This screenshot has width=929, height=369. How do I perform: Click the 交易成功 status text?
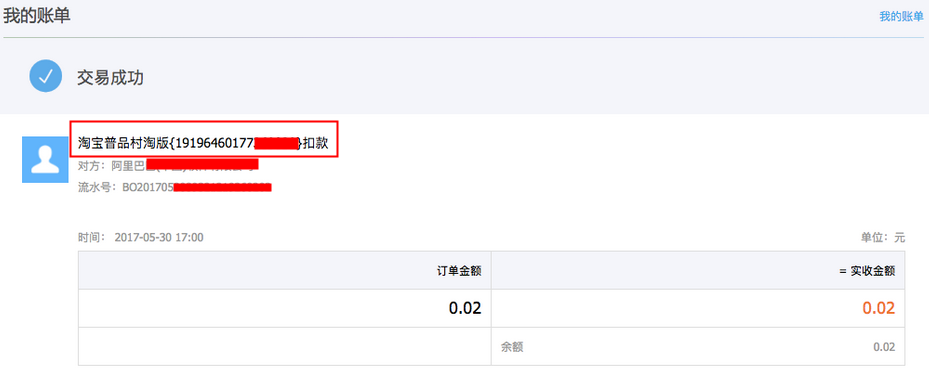click(x=110, y=77)
